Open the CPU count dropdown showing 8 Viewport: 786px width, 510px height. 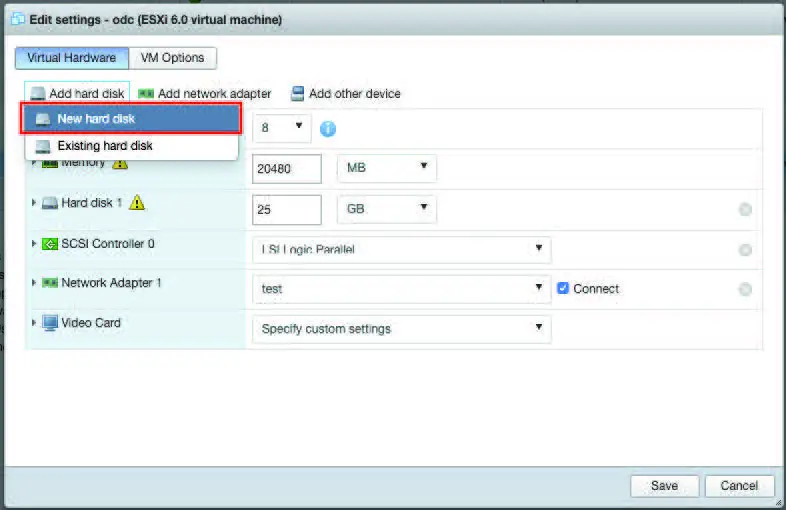(282, 128)
